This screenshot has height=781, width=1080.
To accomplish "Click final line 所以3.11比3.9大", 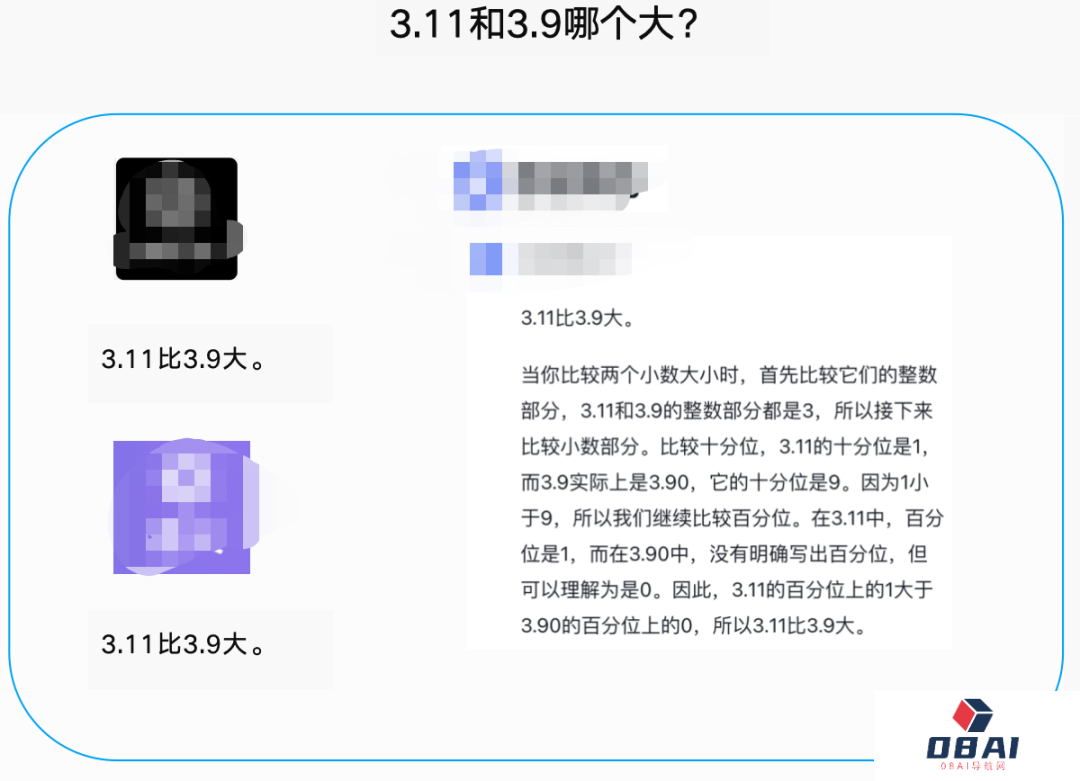I will coord(693,626).
